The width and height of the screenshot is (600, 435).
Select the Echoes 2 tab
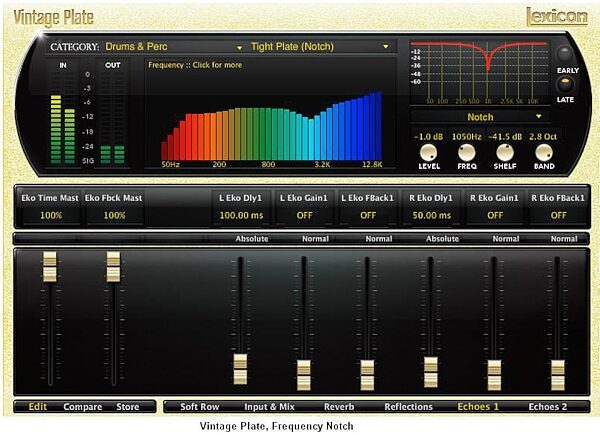point(548,407)
